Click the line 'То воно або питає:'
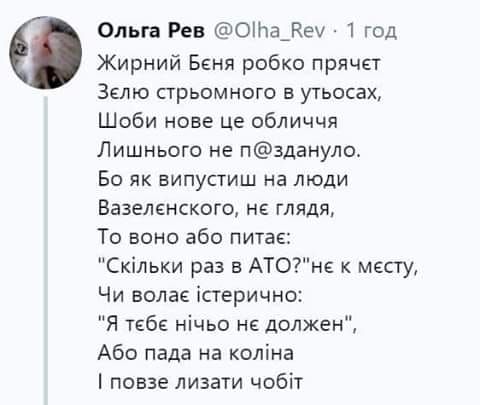This screenshot has width=480, height=405. (195, 237)
